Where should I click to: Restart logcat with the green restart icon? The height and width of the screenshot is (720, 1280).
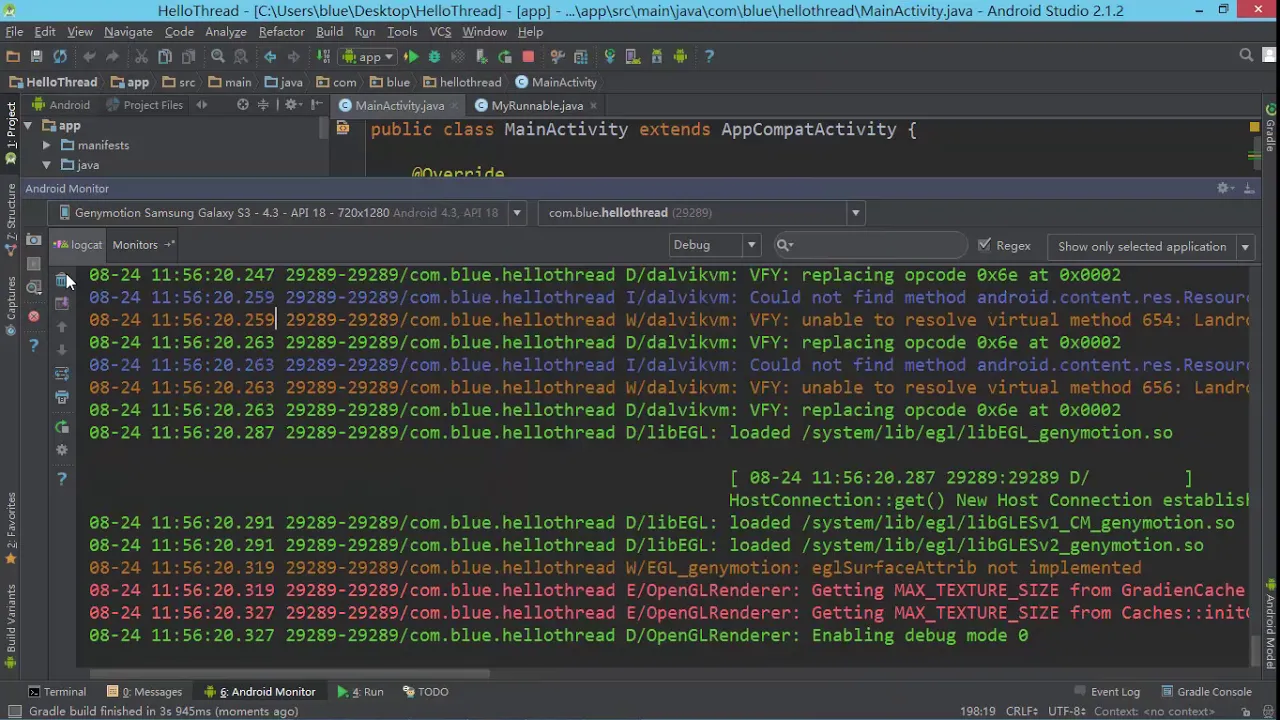pos(62,427)
